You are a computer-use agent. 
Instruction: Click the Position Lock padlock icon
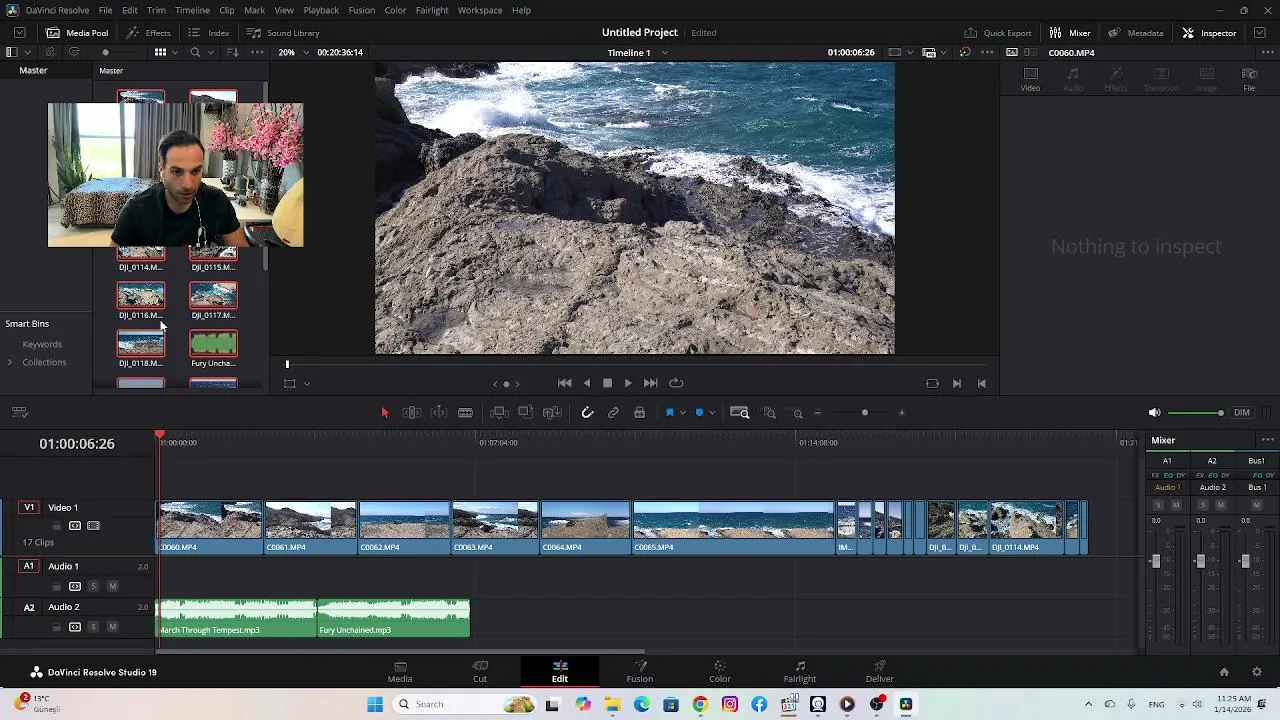(x=639, y=413)
